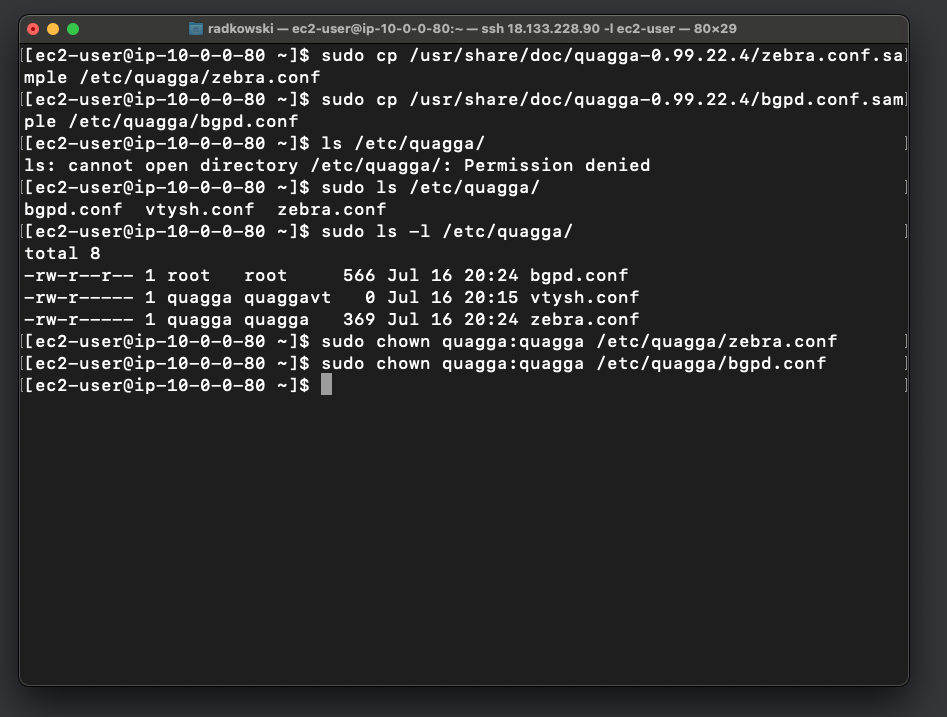Click zebra.conf in the long listing output
Screen dimensions: 947x717
(584, 319)
